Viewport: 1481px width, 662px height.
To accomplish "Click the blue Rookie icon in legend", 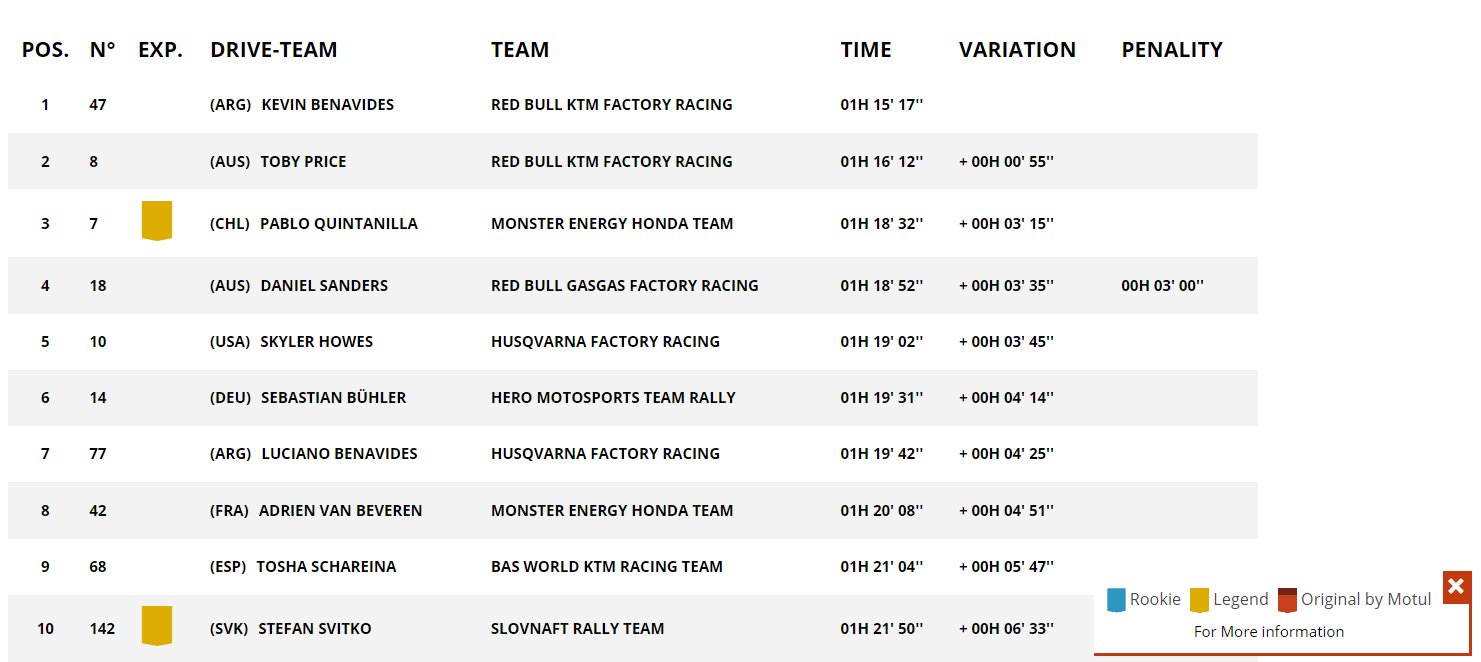I will click(x=1116, y=600).
